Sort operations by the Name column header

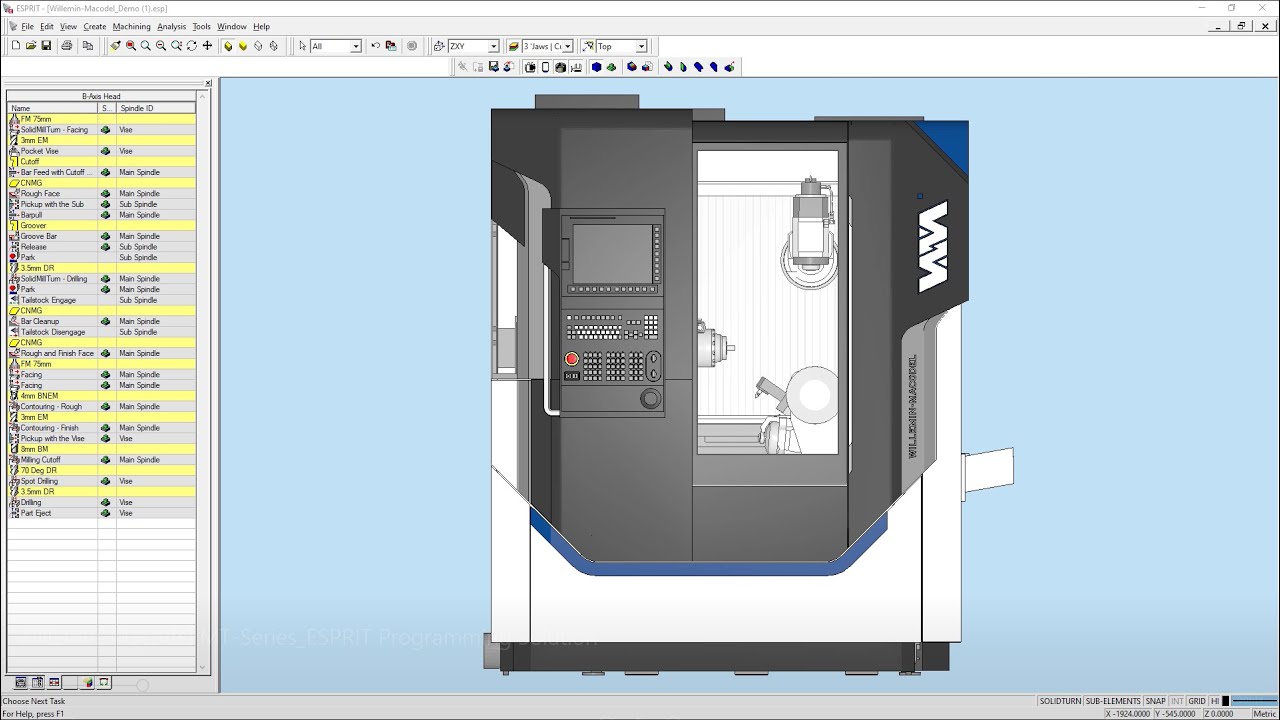tap(52, 108)
